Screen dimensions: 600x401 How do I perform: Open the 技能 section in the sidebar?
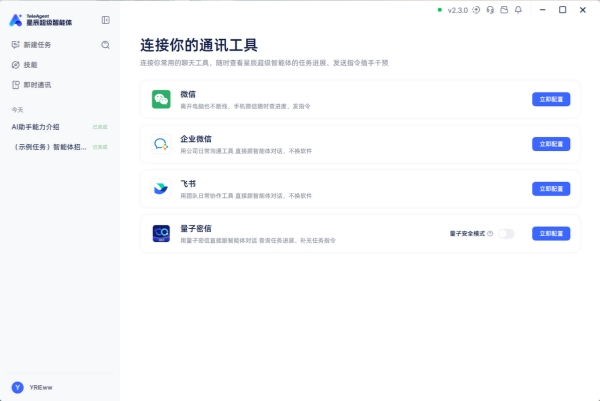click(x=24, y=65)
